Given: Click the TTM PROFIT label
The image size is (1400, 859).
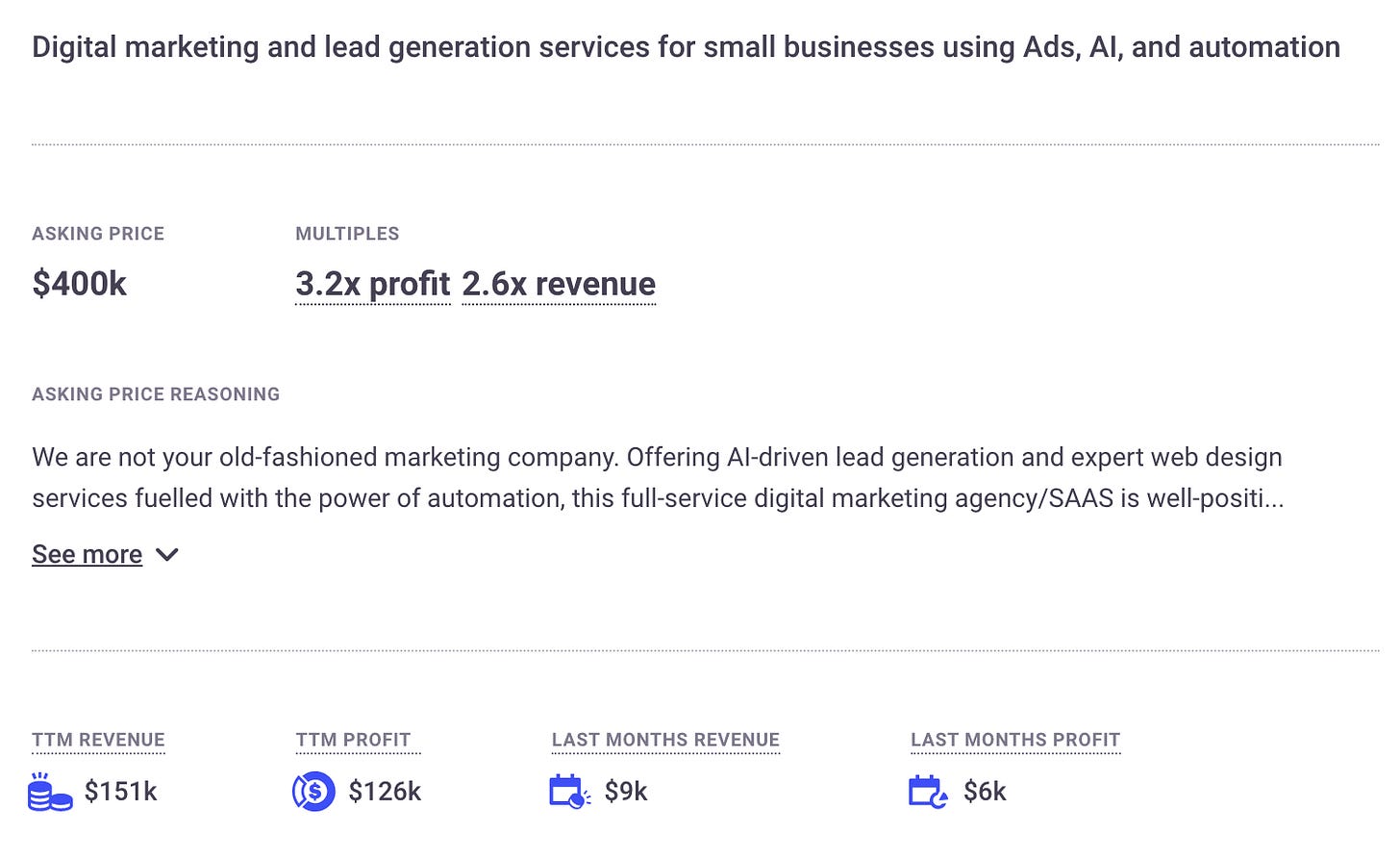Looking at the screenshot, I should coord(353,740).
